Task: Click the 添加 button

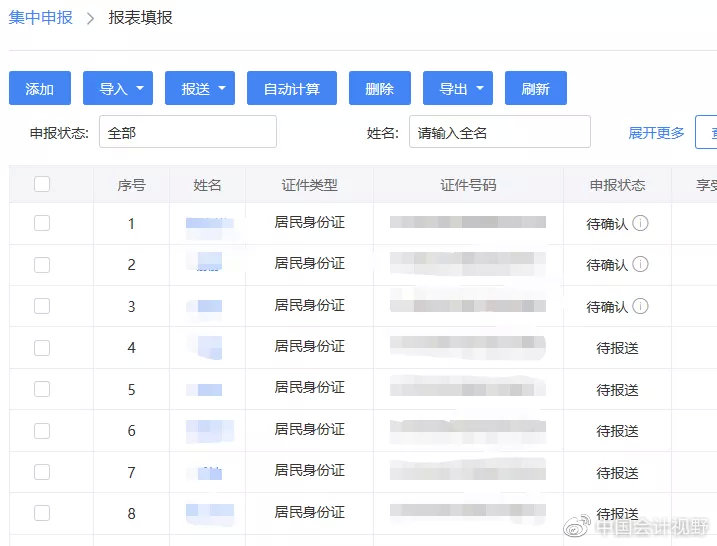Action: point(40,88)
